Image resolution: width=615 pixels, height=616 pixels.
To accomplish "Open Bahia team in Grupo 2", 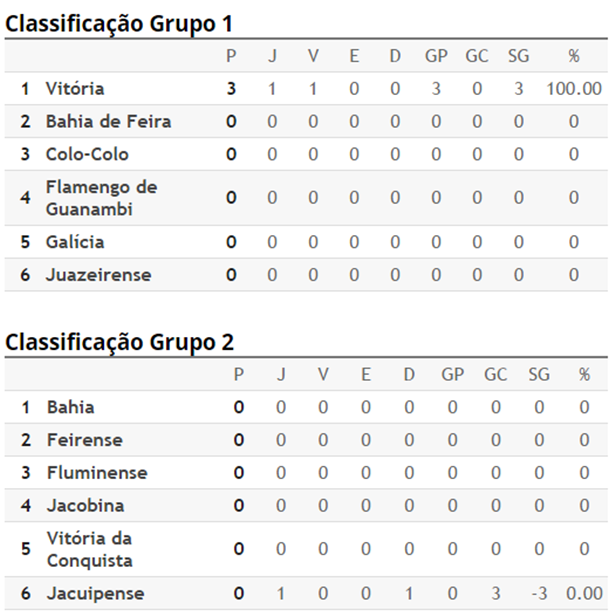I will coord(71,407).
